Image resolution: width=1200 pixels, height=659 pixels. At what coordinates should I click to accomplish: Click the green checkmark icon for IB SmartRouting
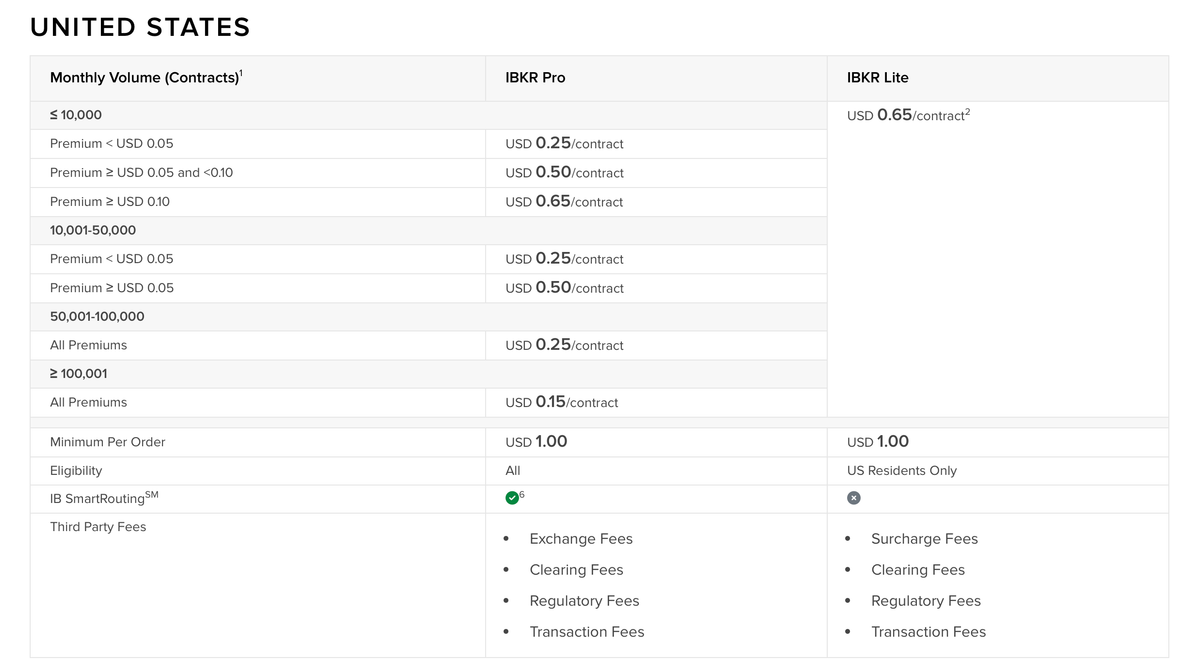coord(512,498)
